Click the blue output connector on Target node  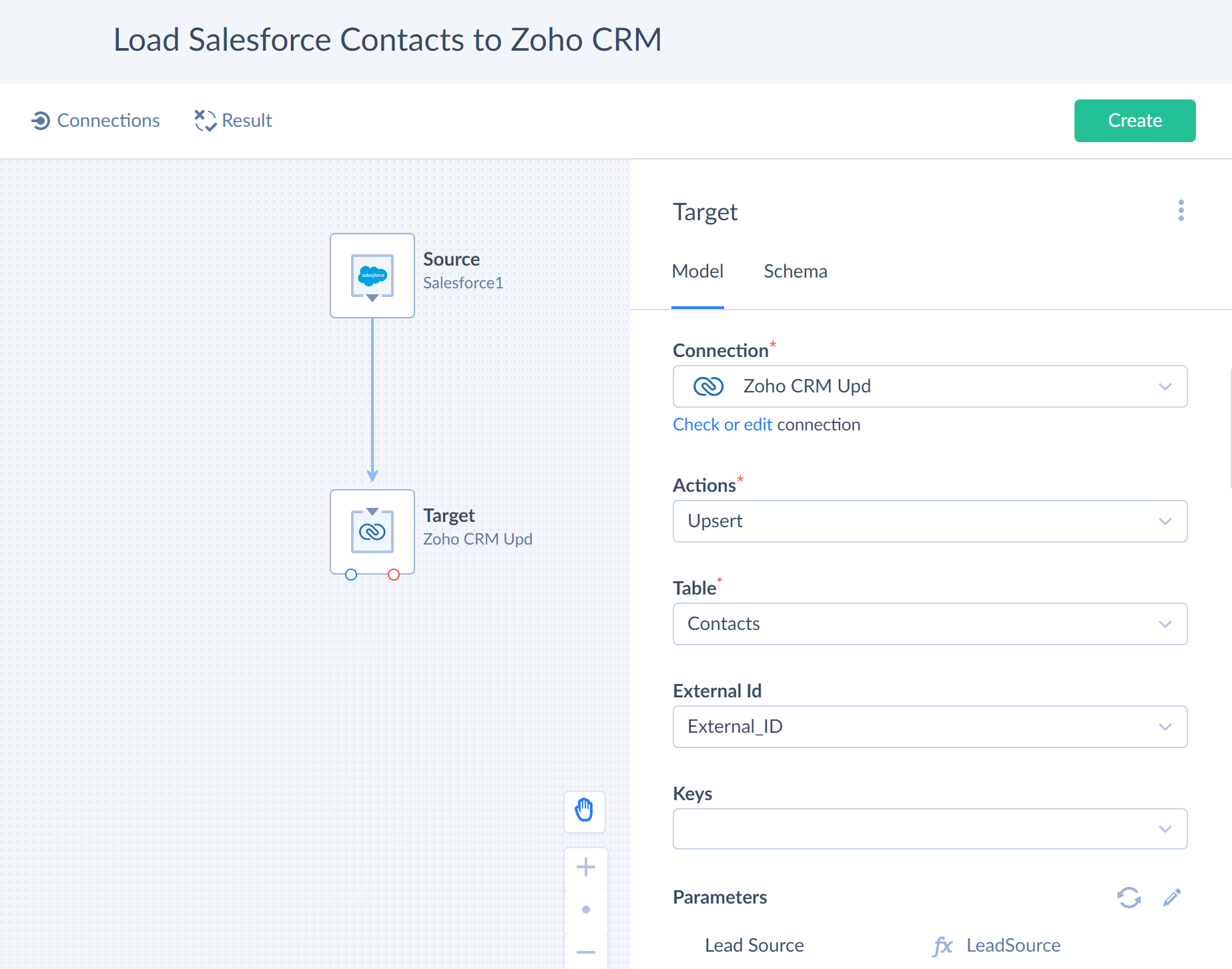[x=351, y=575]
